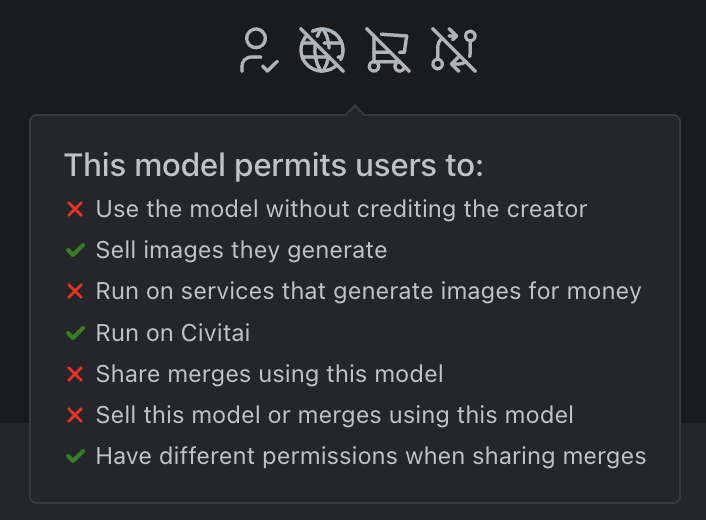Click the crossed-out merge branches icon
The height and width of the screenshot is (520, 706).
click(454, 50)
